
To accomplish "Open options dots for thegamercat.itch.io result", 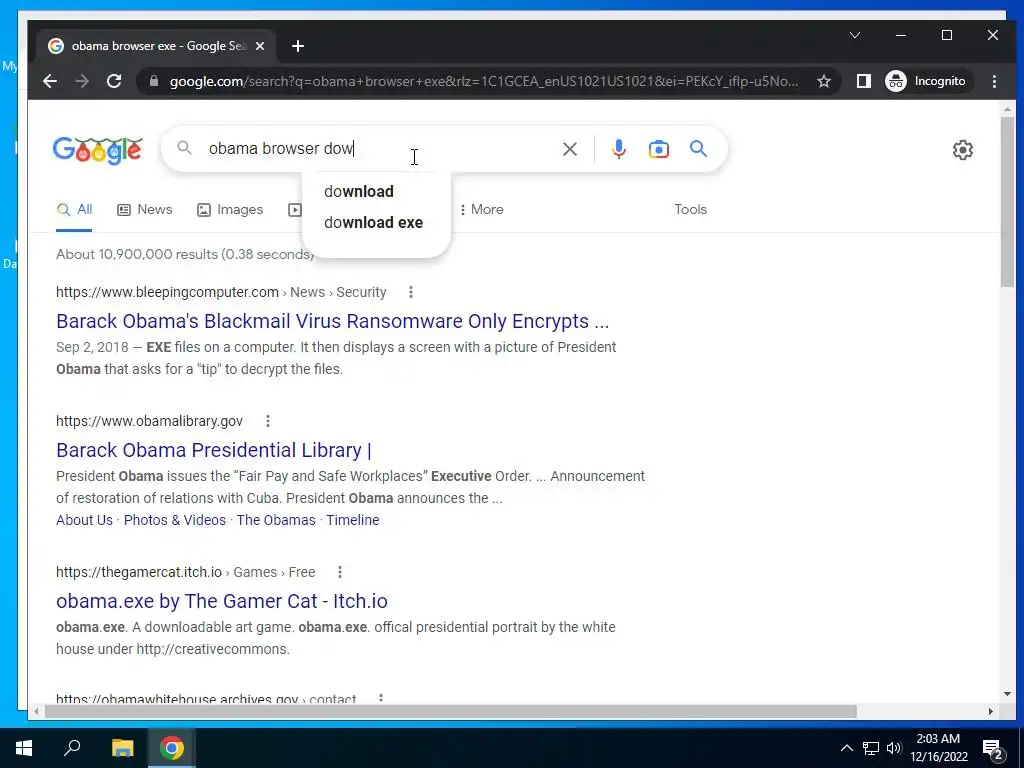I will pos(340,572).
